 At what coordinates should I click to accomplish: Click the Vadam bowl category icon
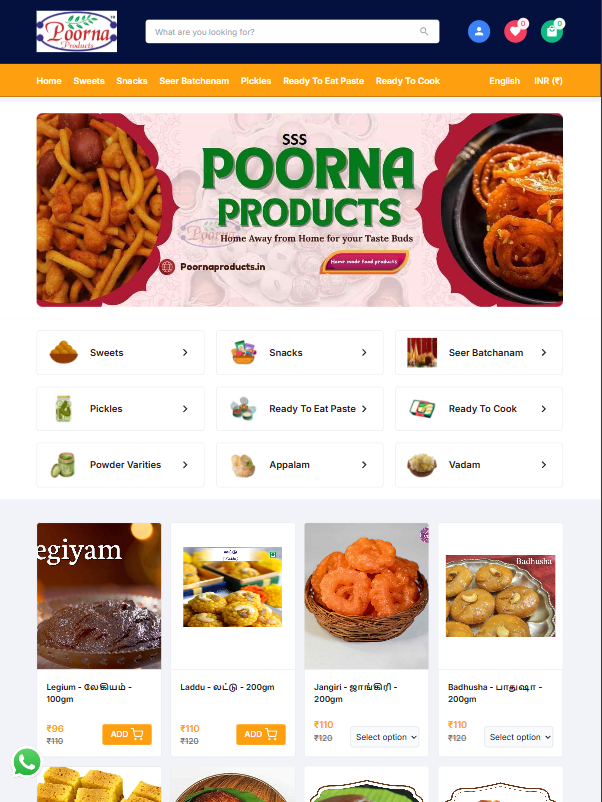click(x=422, y=464)
